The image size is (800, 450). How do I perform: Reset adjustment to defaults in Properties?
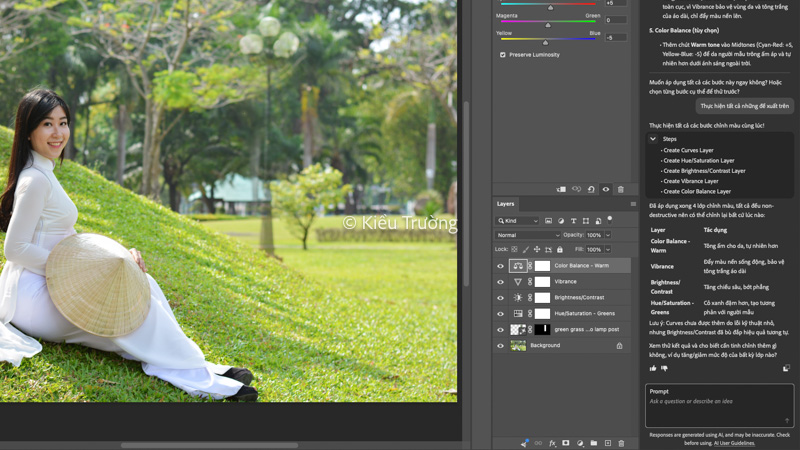[x=591, y=189]
